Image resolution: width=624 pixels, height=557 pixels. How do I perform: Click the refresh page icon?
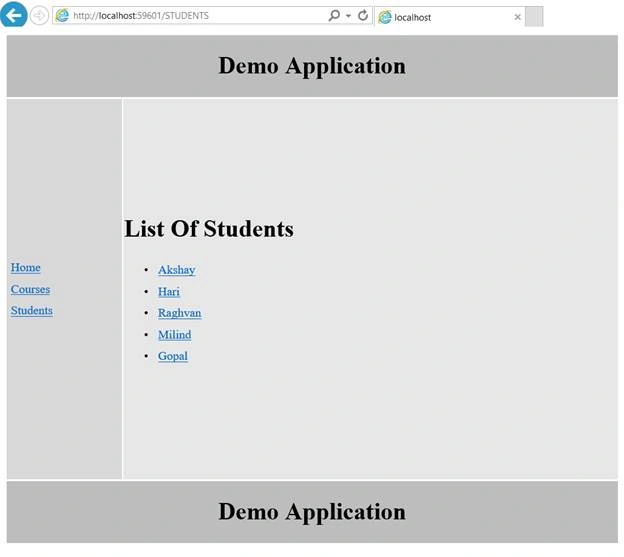363,16
